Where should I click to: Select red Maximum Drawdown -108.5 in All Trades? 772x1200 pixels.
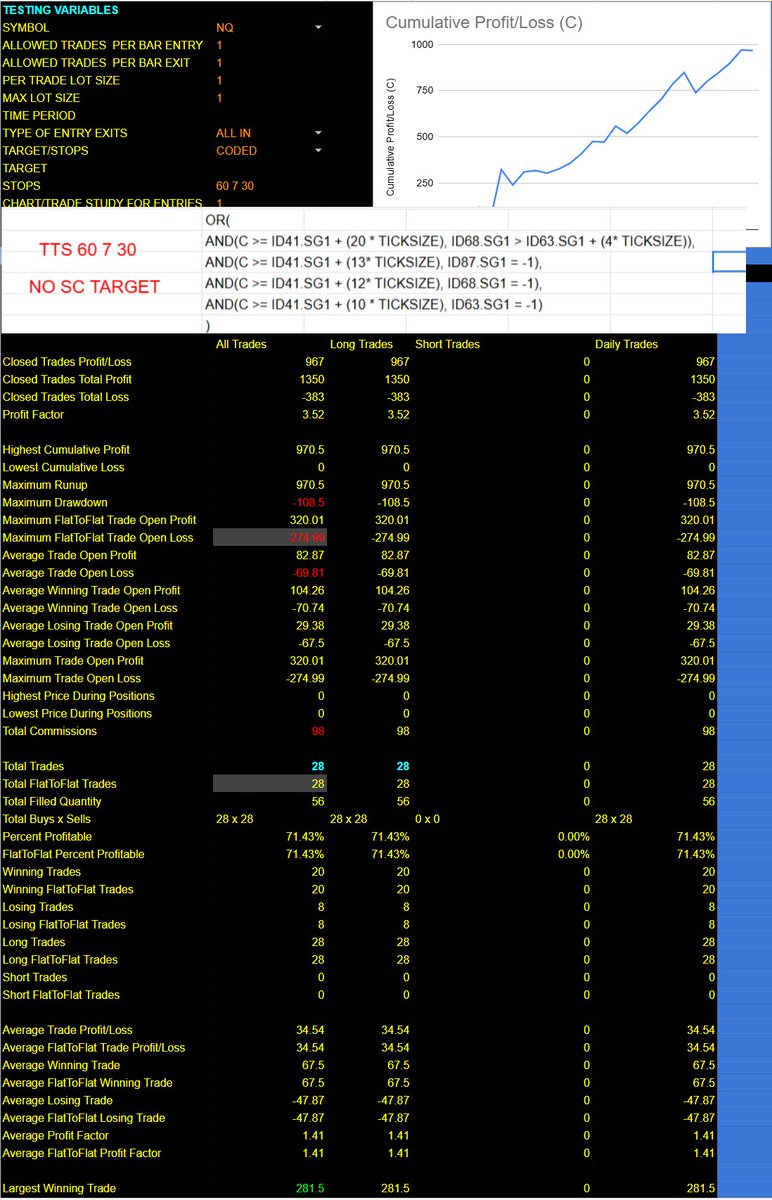point(310,502)
